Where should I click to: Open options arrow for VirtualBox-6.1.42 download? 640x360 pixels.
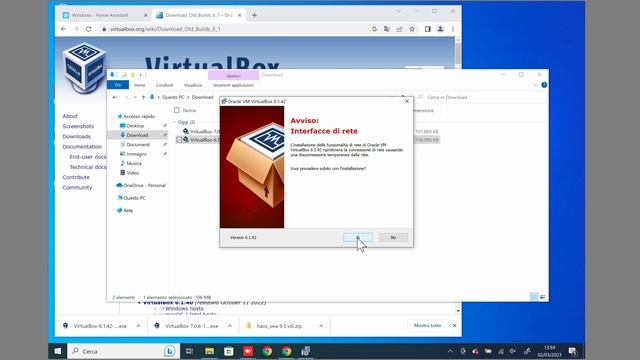tap(138, 326)
